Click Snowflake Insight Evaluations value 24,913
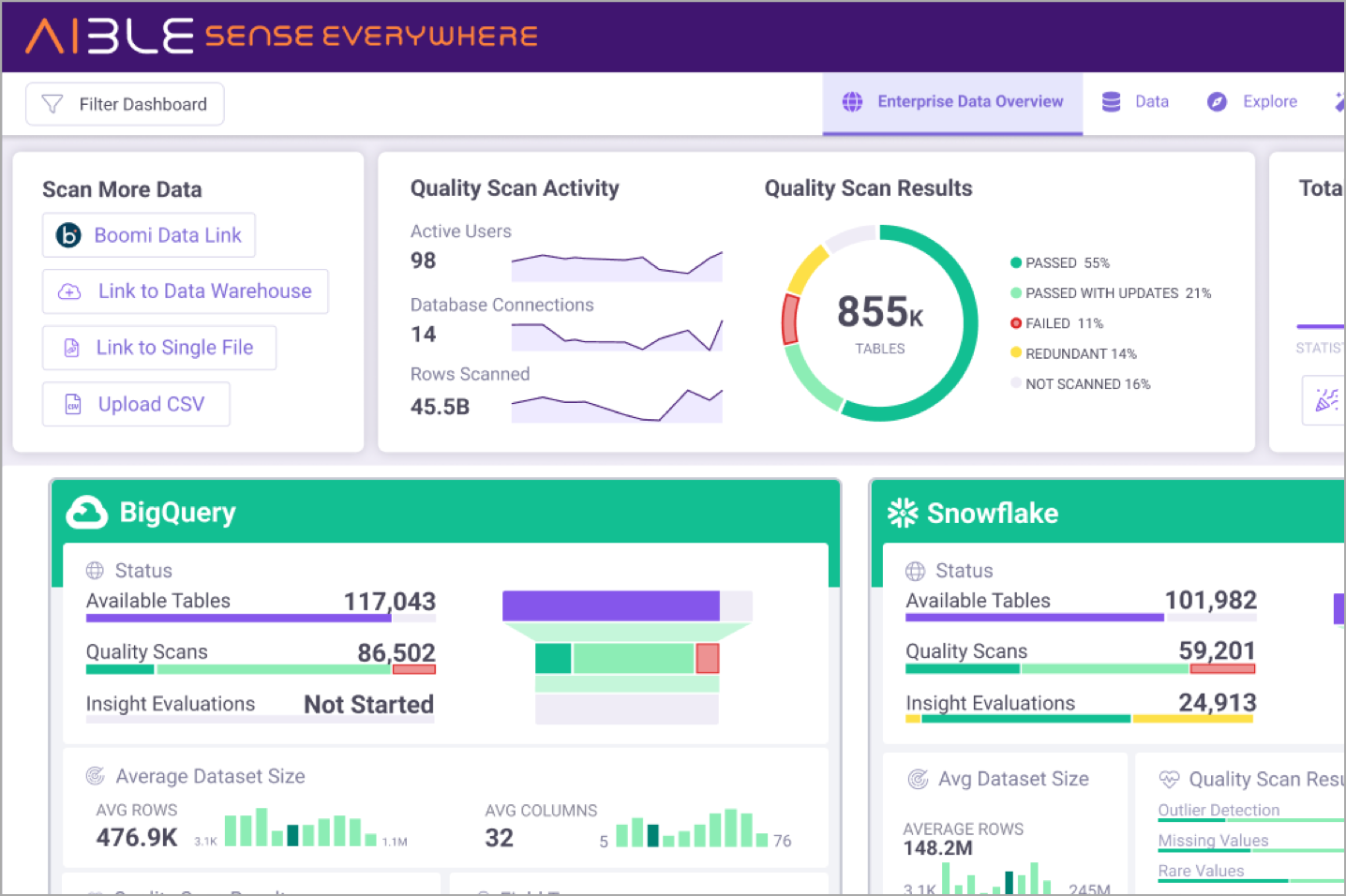1346x896 pixels. coord(1217,703)
